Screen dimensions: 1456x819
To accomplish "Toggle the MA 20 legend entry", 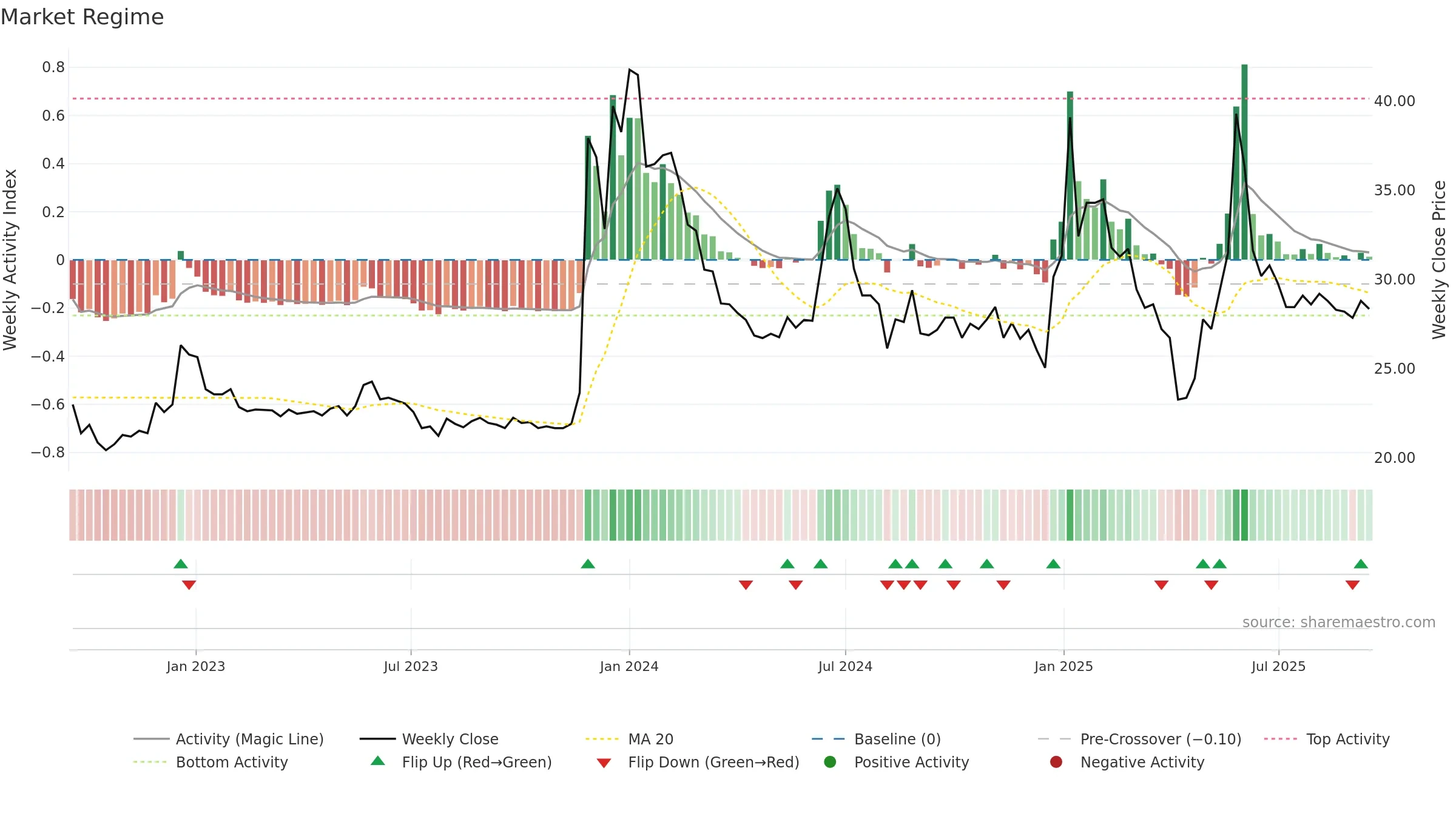I will click(629, 739).
